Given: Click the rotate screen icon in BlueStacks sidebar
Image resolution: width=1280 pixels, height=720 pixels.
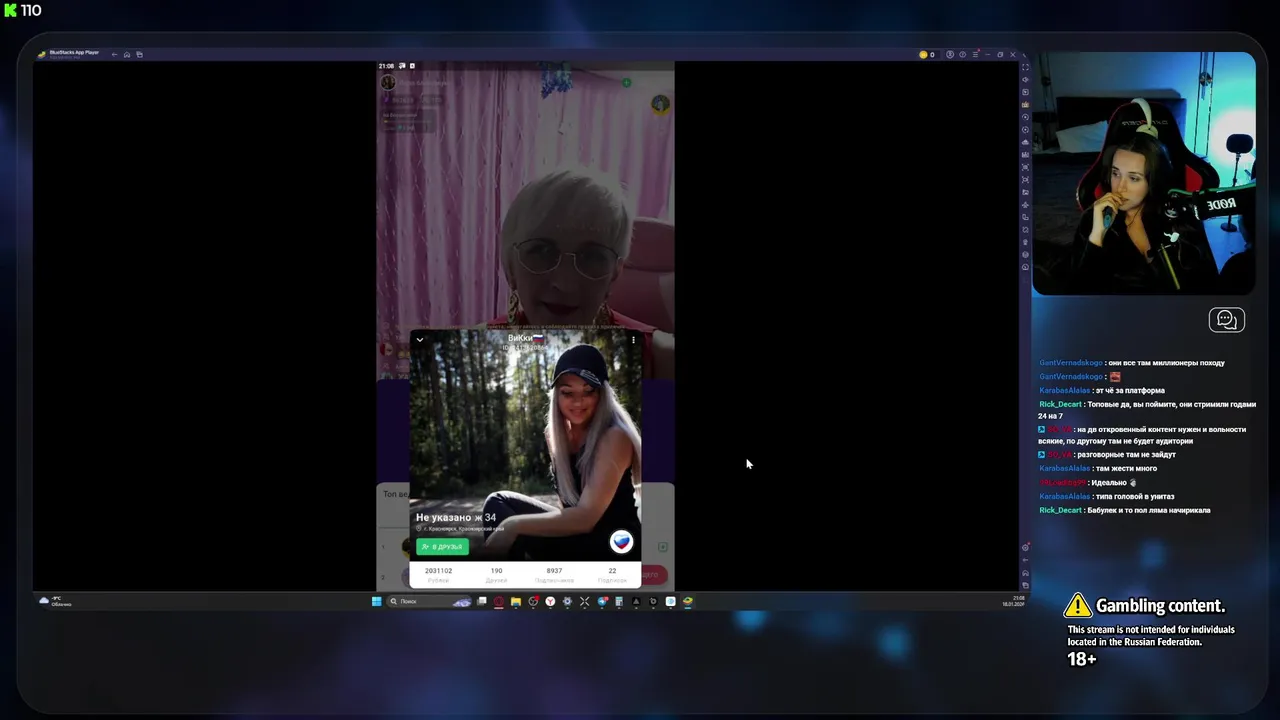Looking at the screenshot, I should 1025,217.
